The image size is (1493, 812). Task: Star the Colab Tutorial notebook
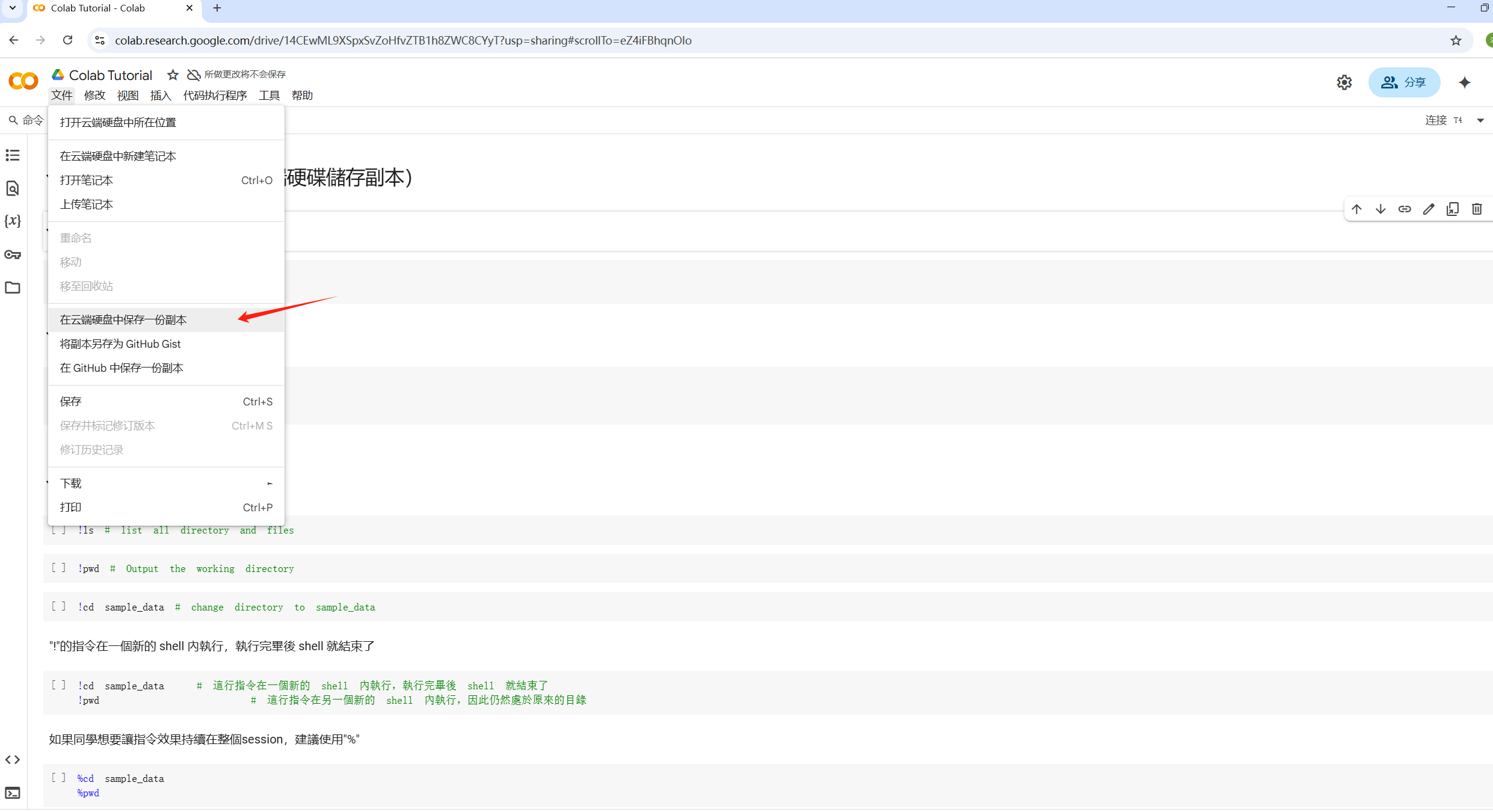[173, 75]
